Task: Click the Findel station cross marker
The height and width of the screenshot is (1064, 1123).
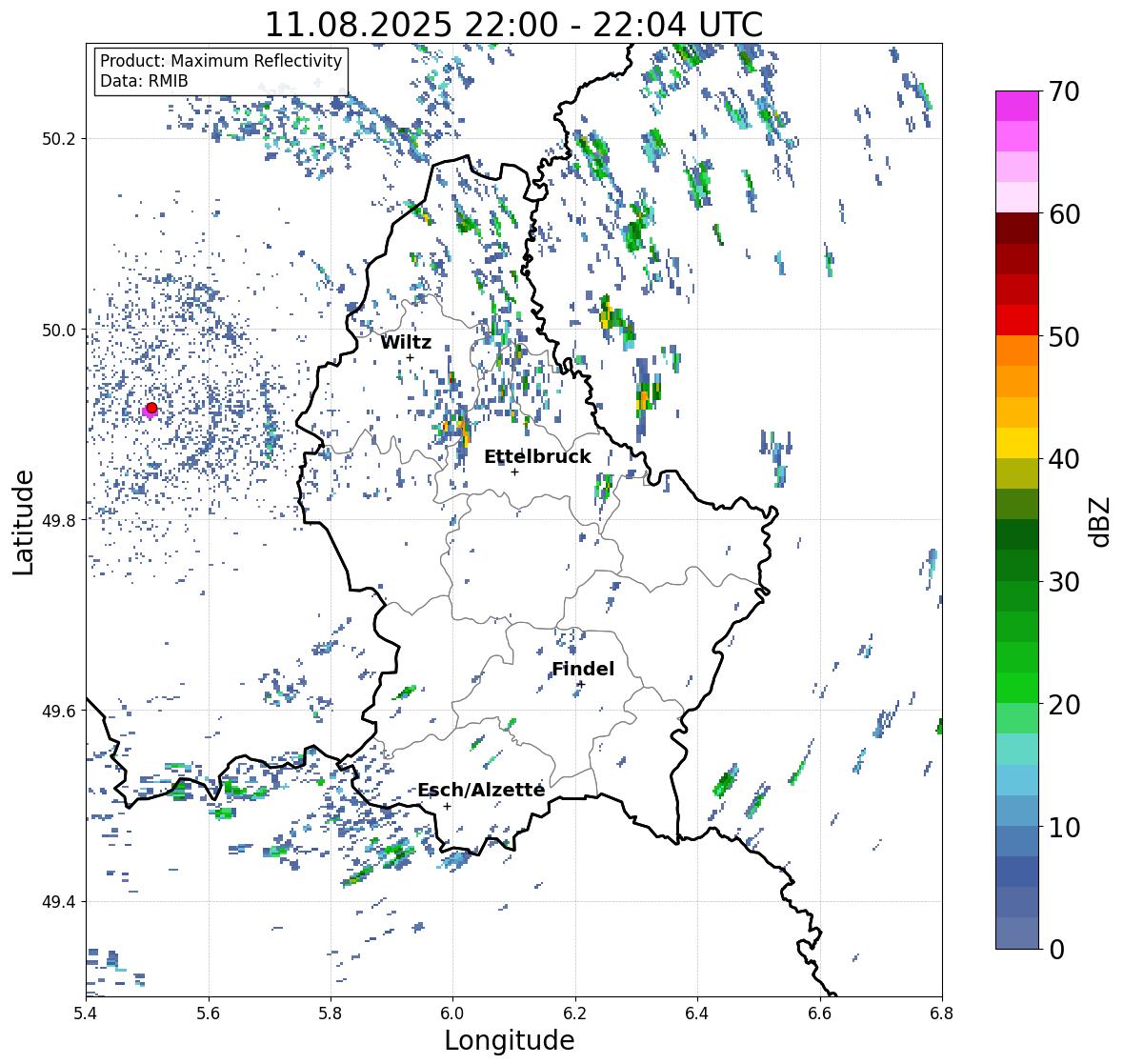Action: point(581,685)
